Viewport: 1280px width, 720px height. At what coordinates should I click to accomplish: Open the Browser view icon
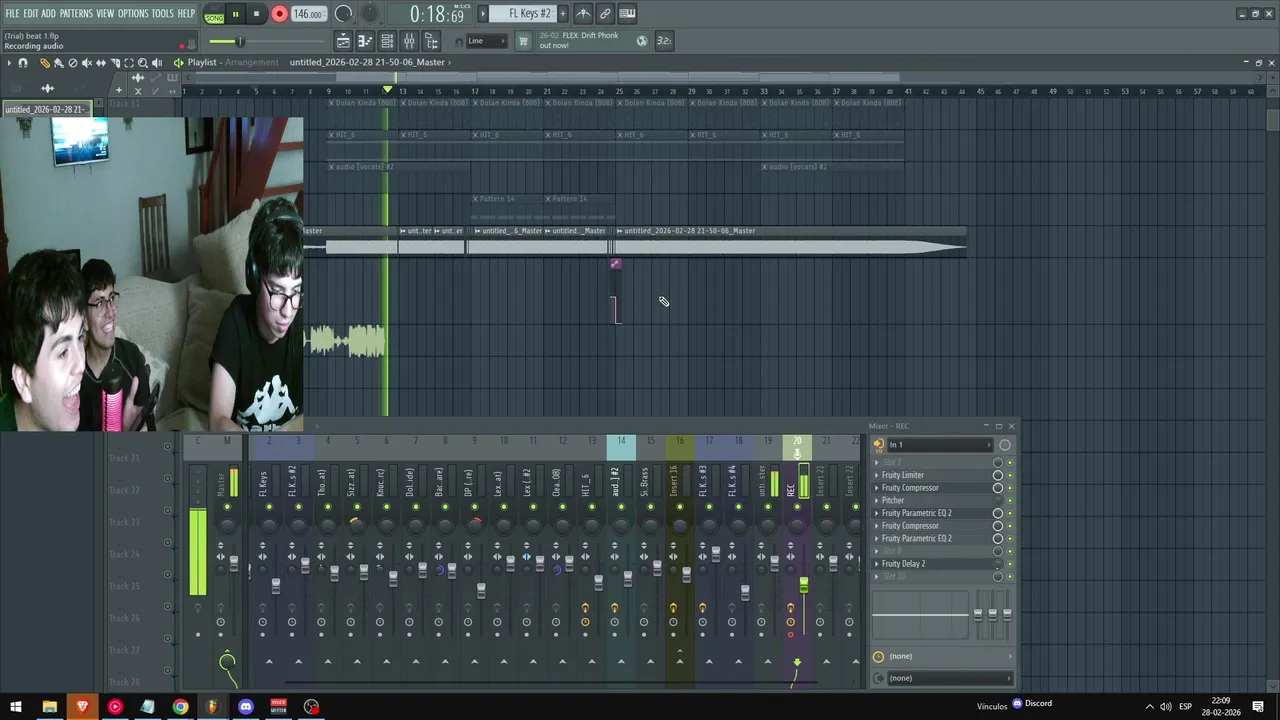pos(431,41)
